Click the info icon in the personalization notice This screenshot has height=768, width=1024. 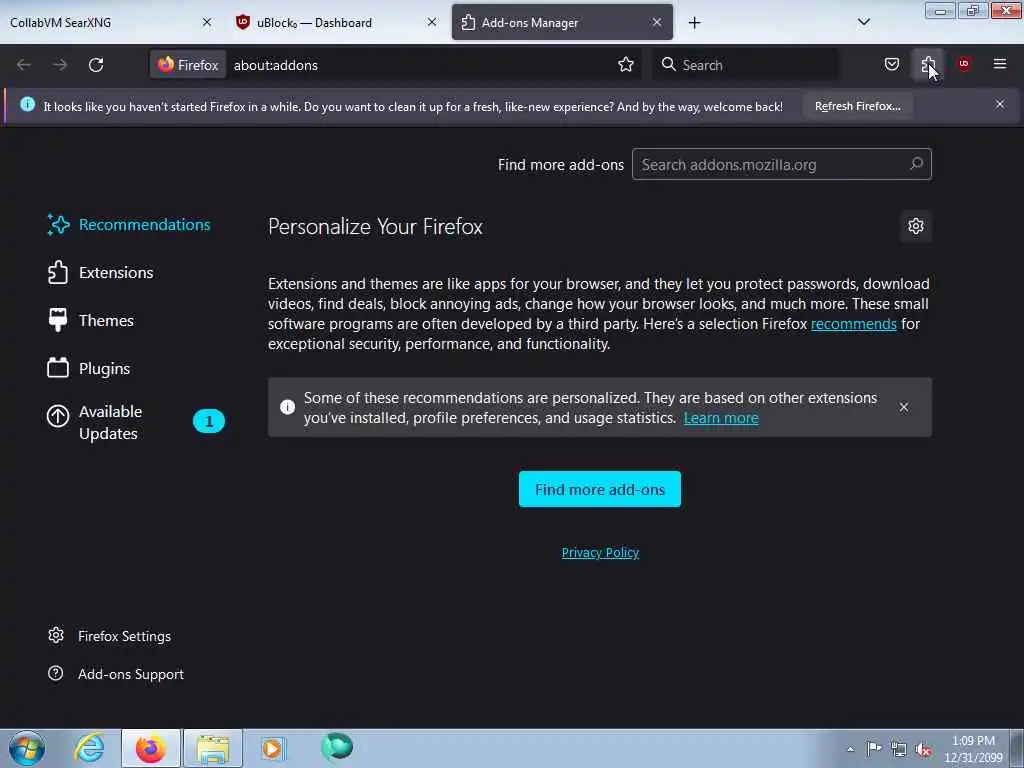287,408
